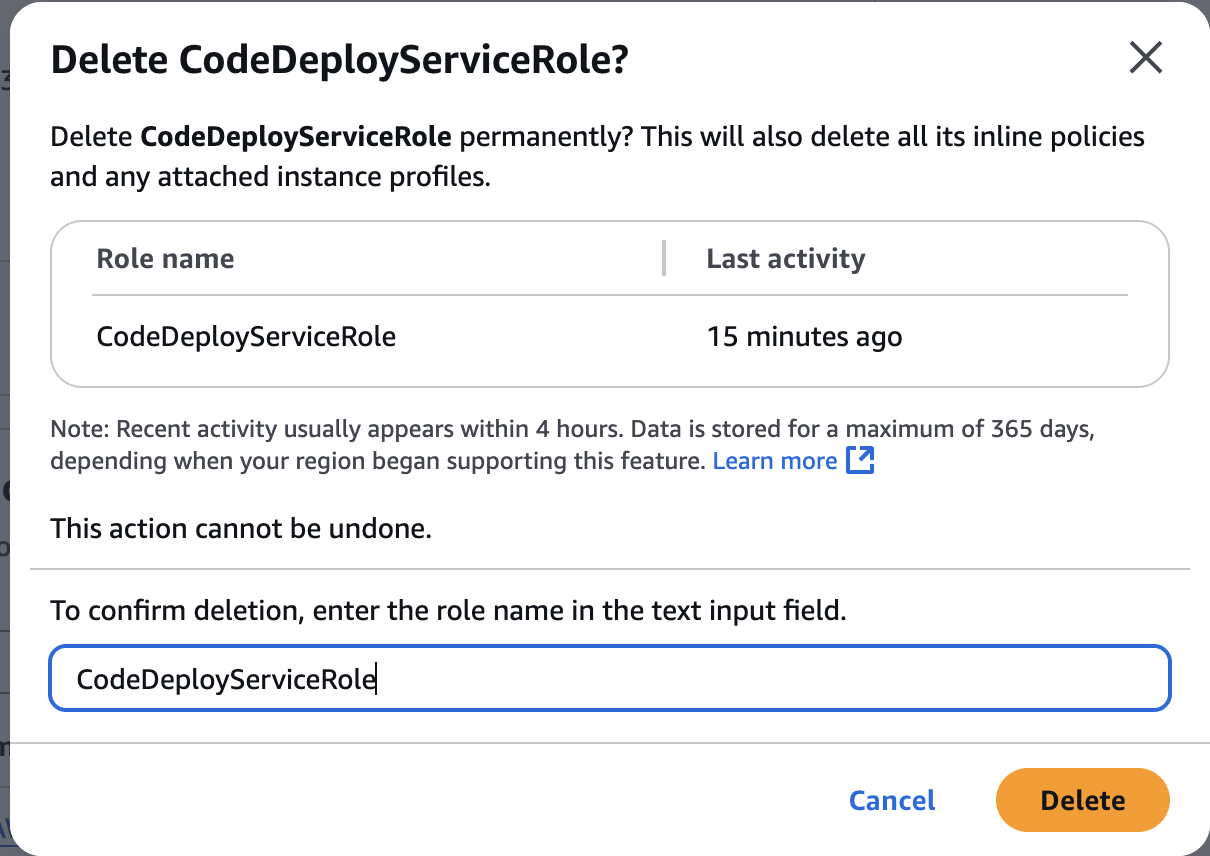Open the Learn more link
Screen dimensions: 1210x856
(775, 461)
